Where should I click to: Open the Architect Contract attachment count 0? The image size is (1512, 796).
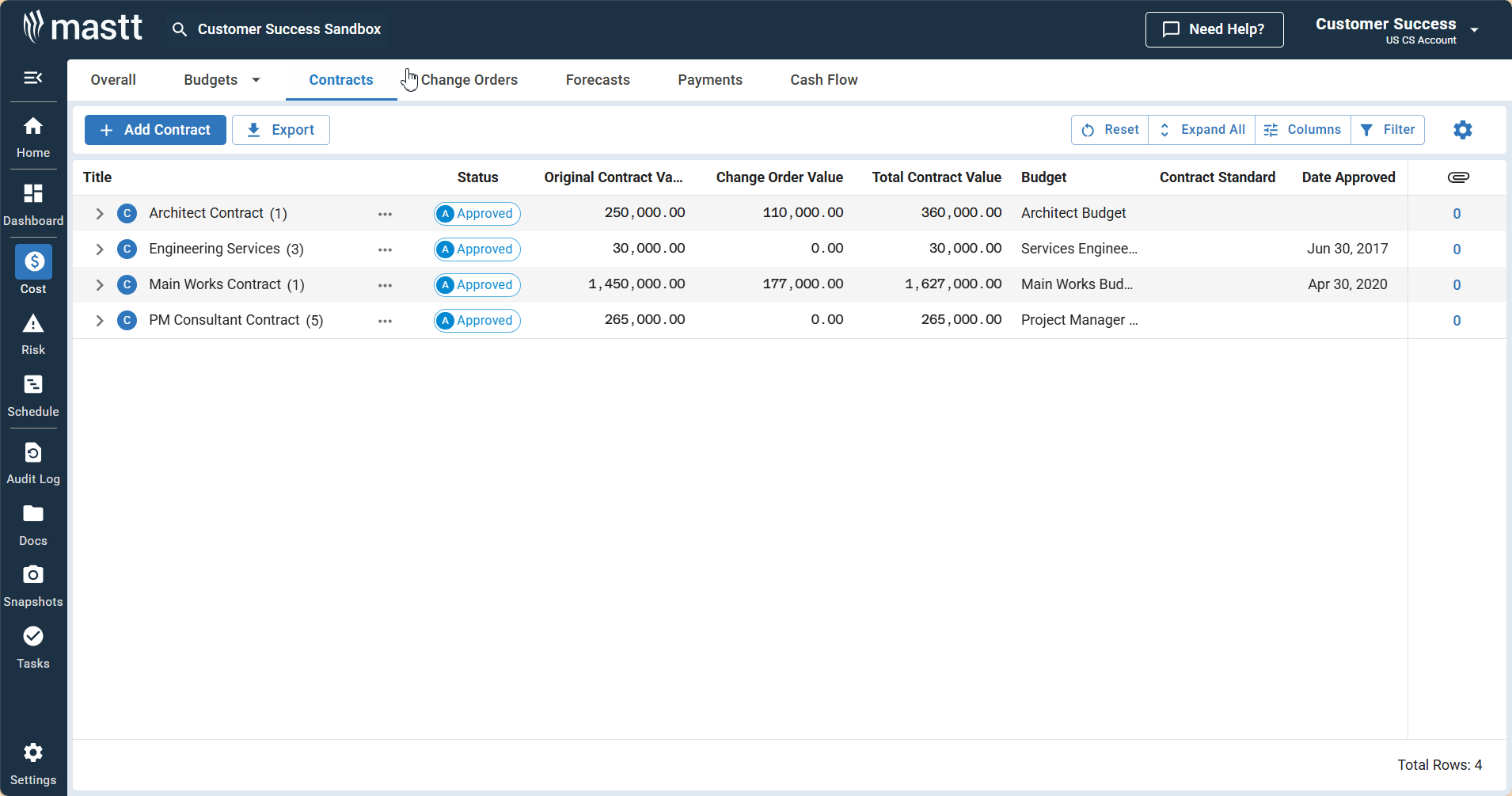pos(1457,214)
